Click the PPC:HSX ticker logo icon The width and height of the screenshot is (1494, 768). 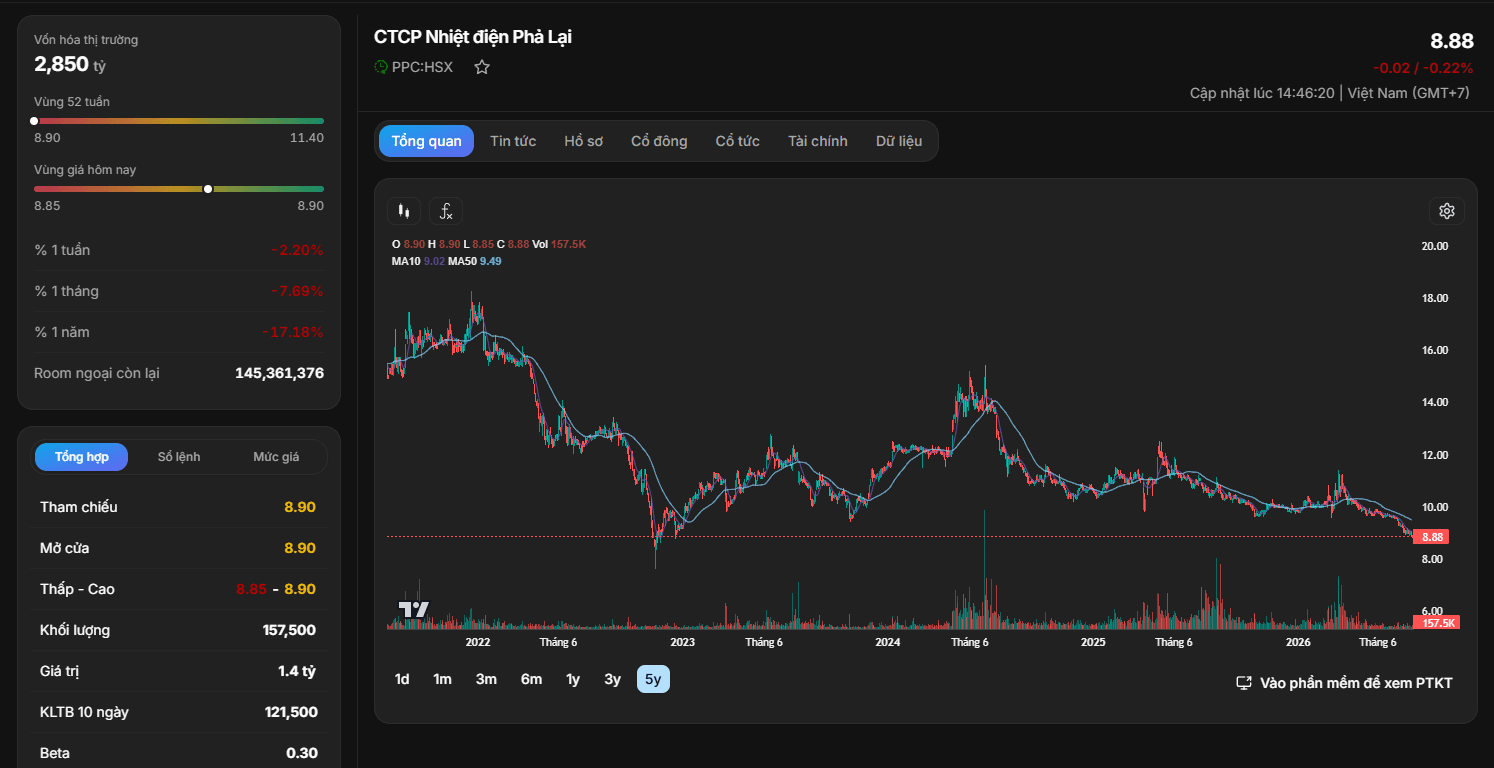click(381, 67)
